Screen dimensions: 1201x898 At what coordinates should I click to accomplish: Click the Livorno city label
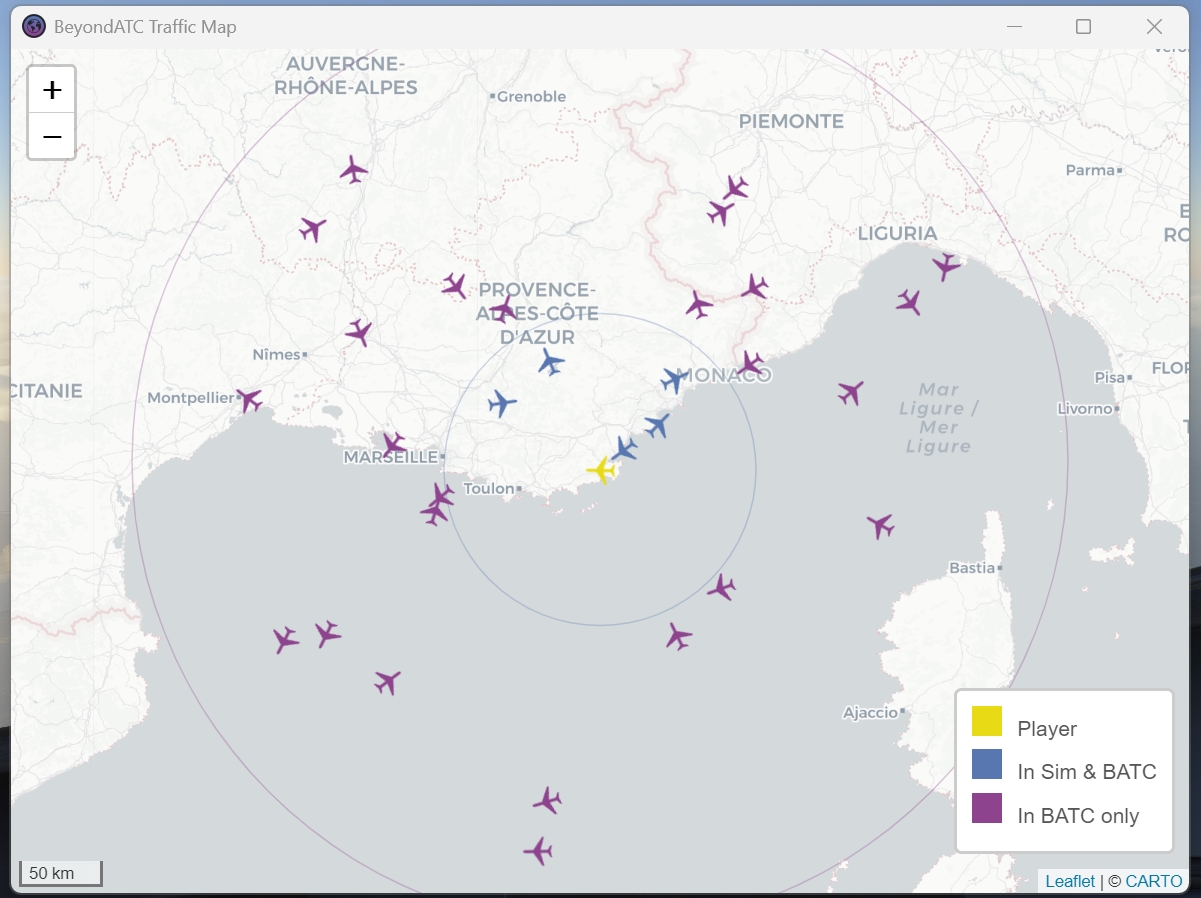click(x=1085, y=409)
